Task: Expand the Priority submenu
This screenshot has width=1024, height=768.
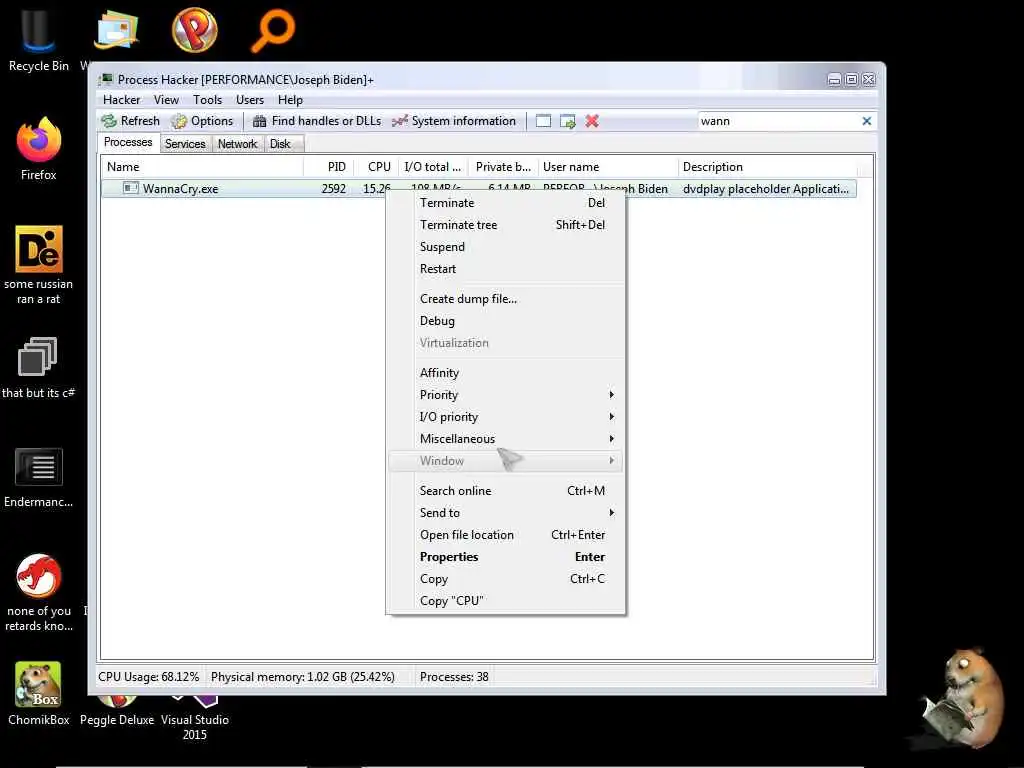Action: pyautogui.click(x=505, y=395)
